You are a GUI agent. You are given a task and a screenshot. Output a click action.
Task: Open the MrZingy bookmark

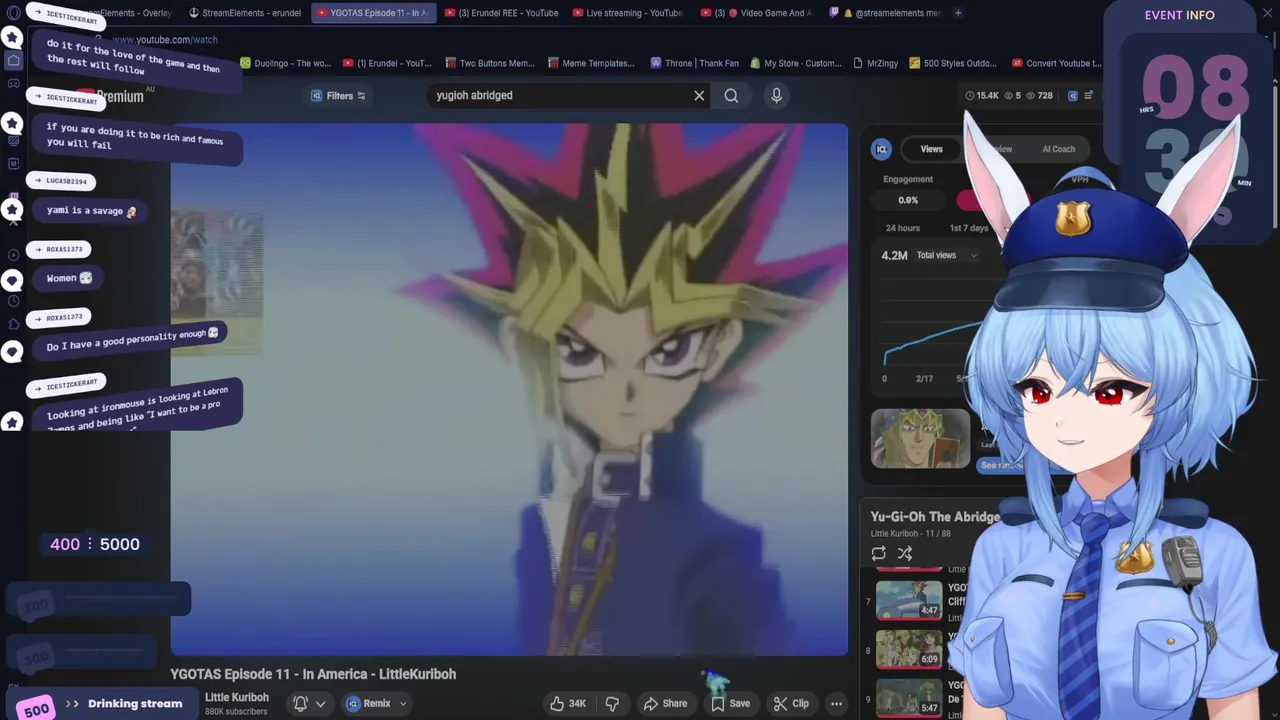point(875,63)
